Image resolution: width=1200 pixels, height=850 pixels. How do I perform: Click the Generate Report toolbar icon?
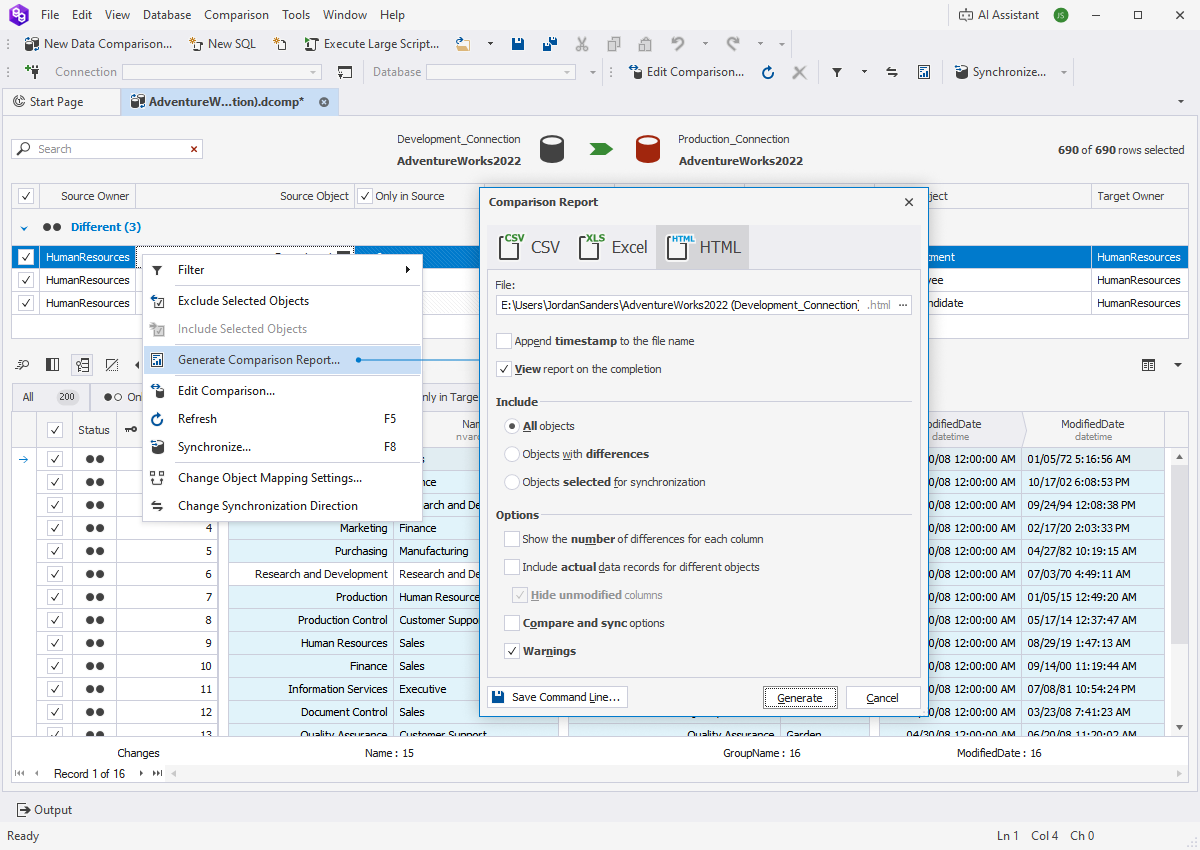pyautogui.click(x=924, y=72)
